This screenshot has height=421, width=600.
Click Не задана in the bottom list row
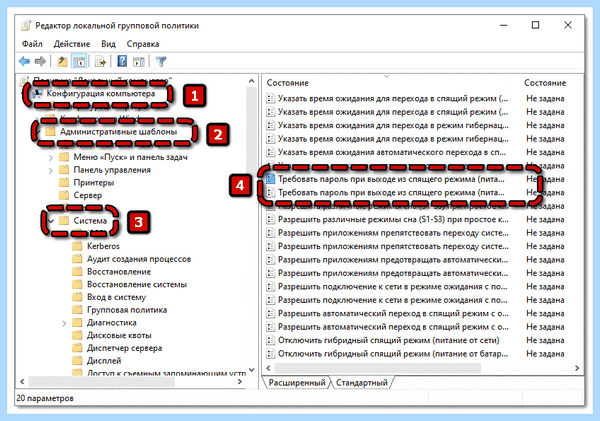click(545, 354)
